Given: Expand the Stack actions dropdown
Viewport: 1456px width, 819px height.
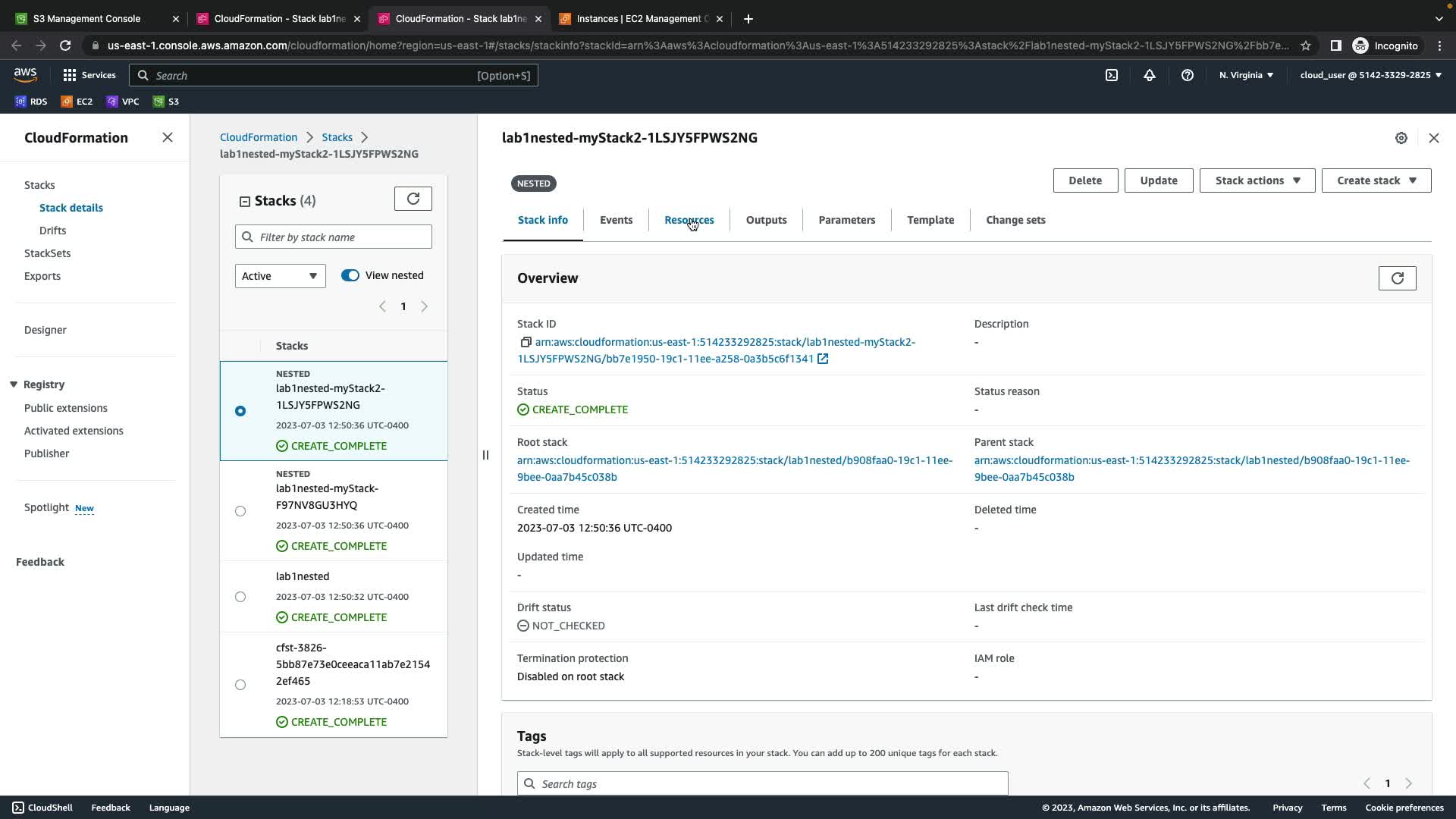Looking at the screenshot, I should click(x=1257, y=180).
